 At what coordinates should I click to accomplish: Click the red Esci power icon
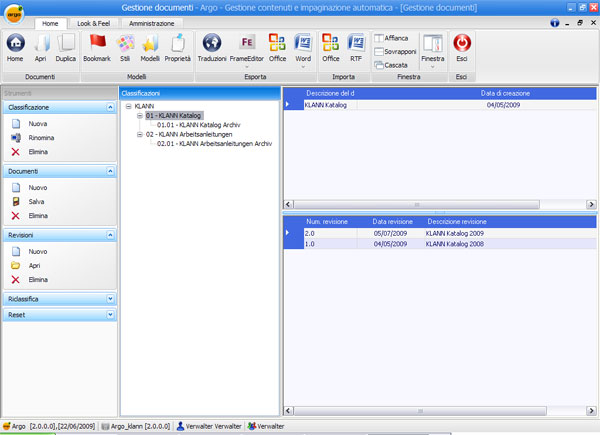coord(462,48)
